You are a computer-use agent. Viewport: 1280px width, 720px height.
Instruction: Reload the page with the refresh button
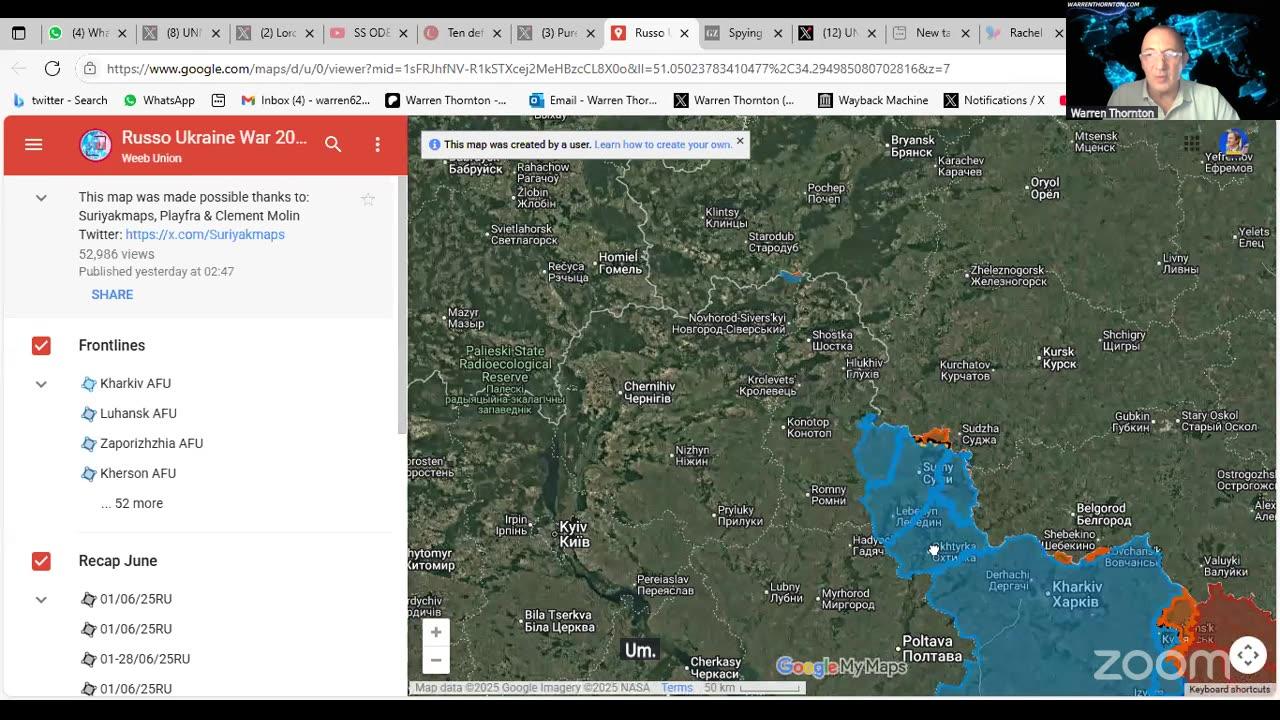[x=52, y=68]
